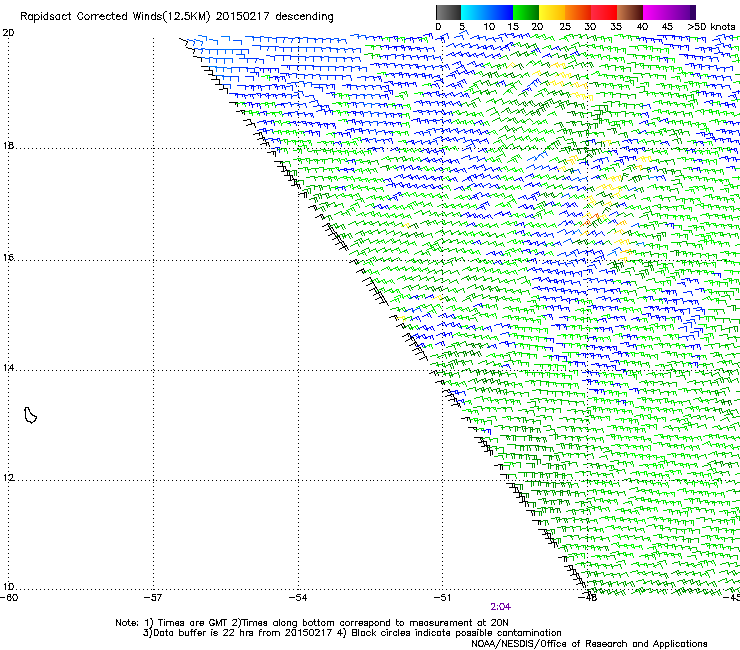
Task: Click the '5' legend scale label
Action: pyautogui.click(x=462, y=27)
